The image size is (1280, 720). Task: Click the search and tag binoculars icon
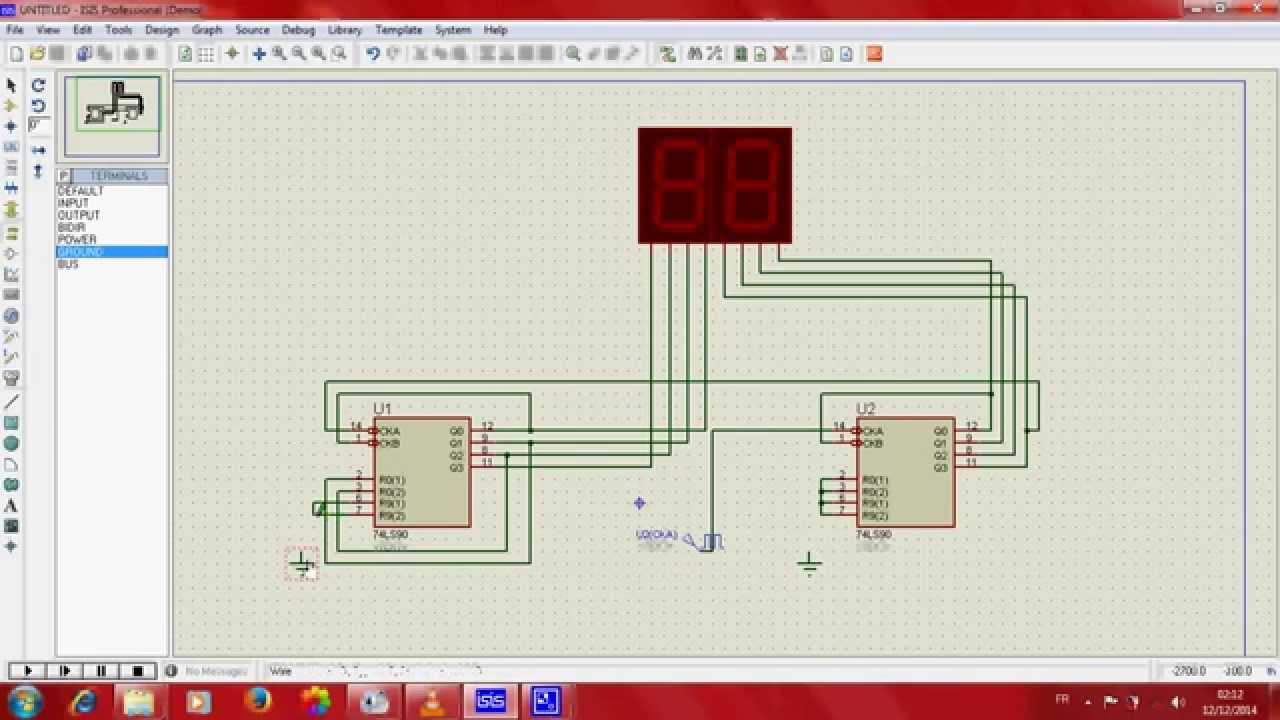(x=695, y=54)
